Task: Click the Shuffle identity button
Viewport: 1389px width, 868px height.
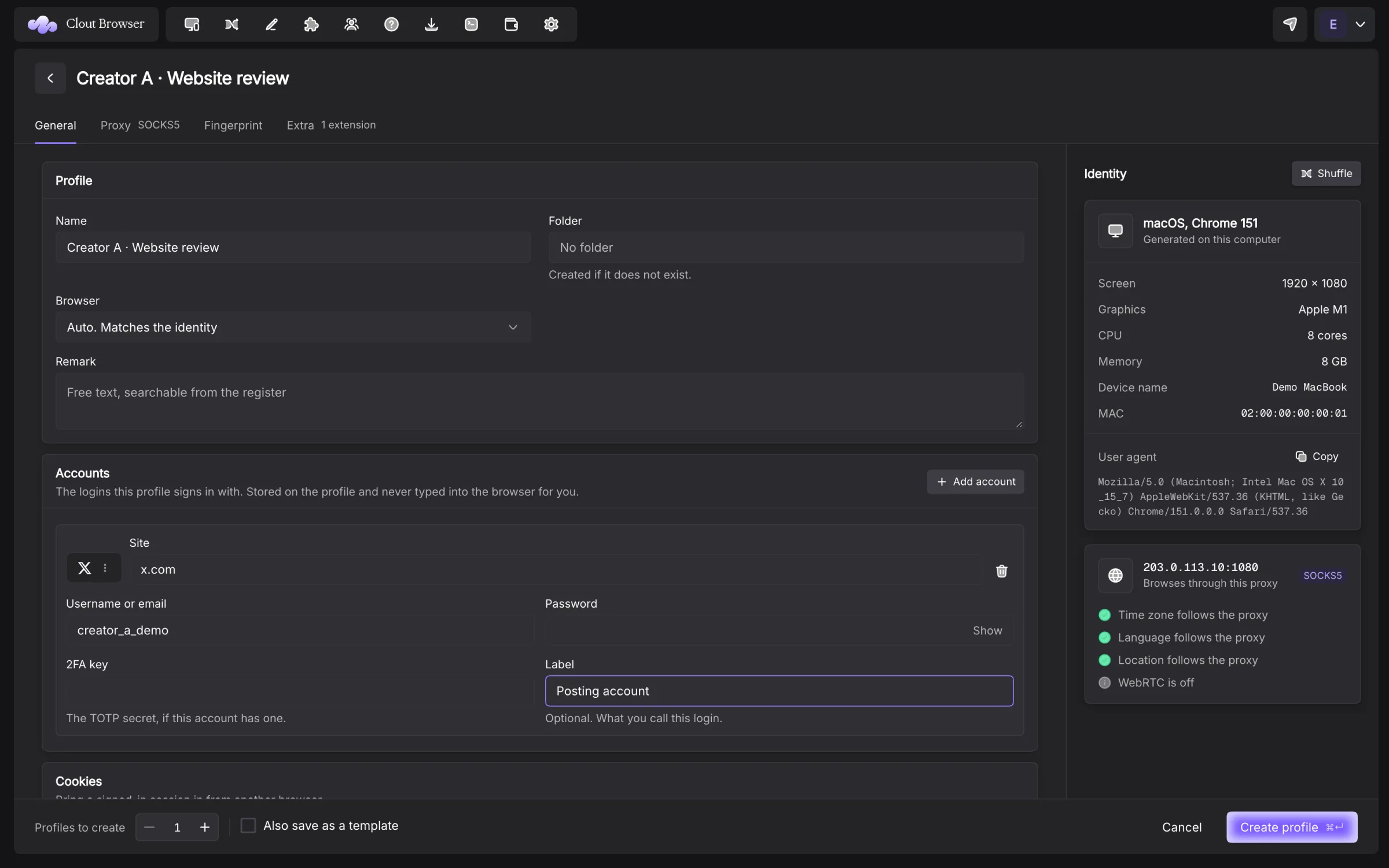Action: (x=1326, y=174)
